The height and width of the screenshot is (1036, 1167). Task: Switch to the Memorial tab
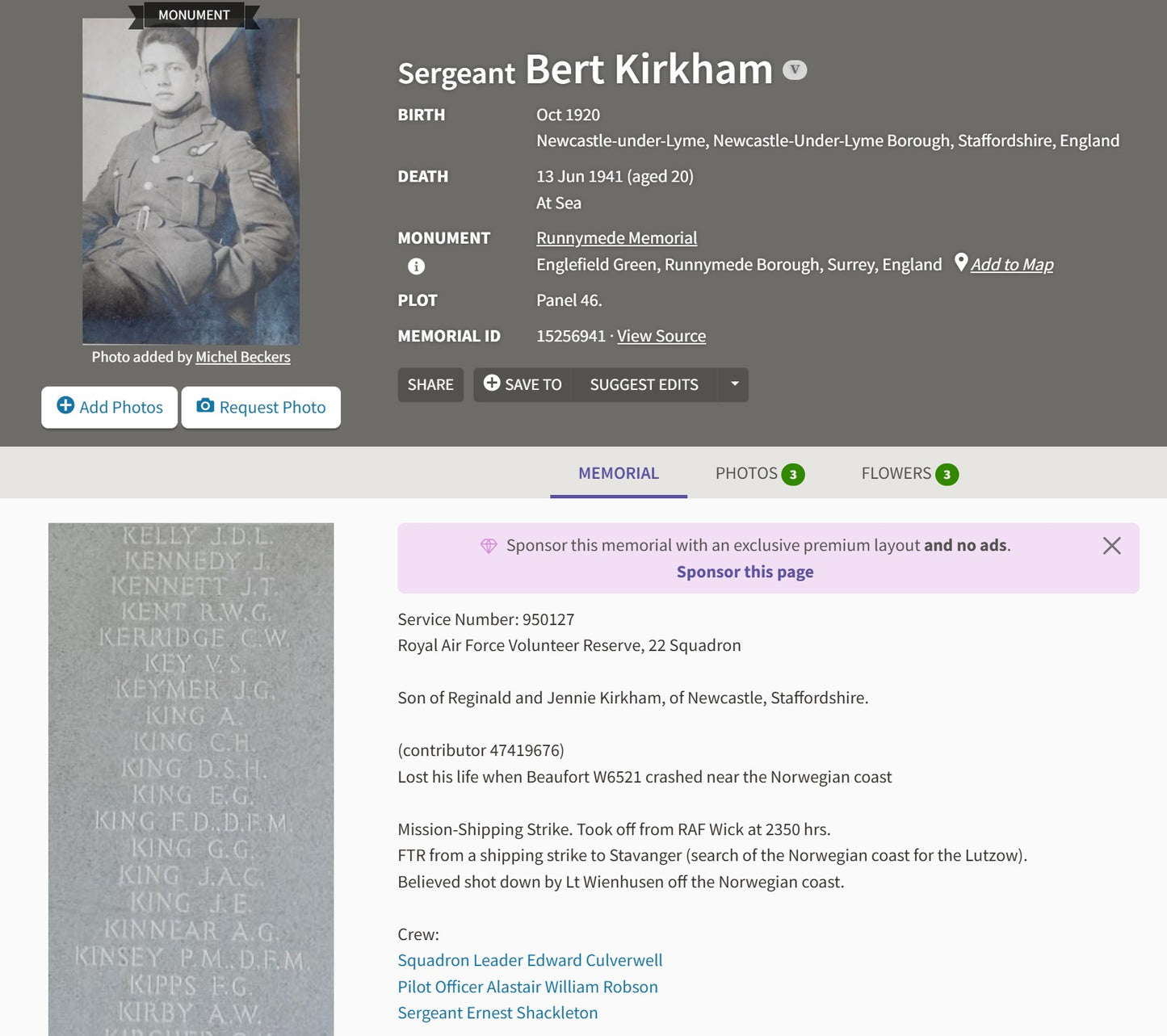(x=619, y=473)
